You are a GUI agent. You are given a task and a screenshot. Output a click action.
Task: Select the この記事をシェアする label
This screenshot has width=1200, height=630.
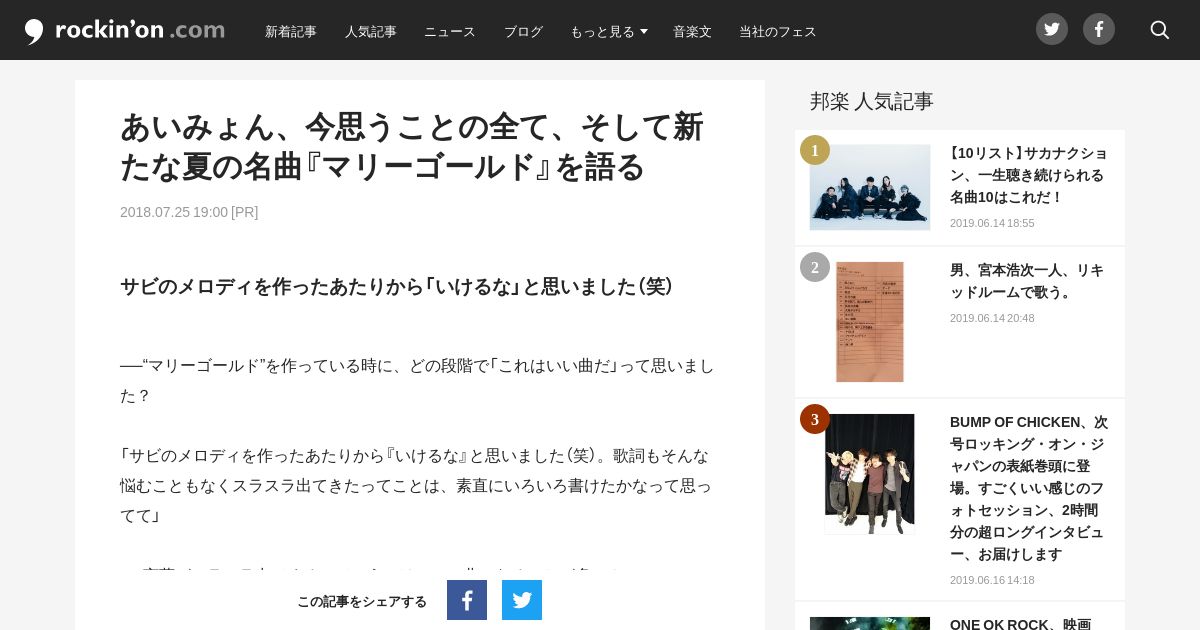362,601
